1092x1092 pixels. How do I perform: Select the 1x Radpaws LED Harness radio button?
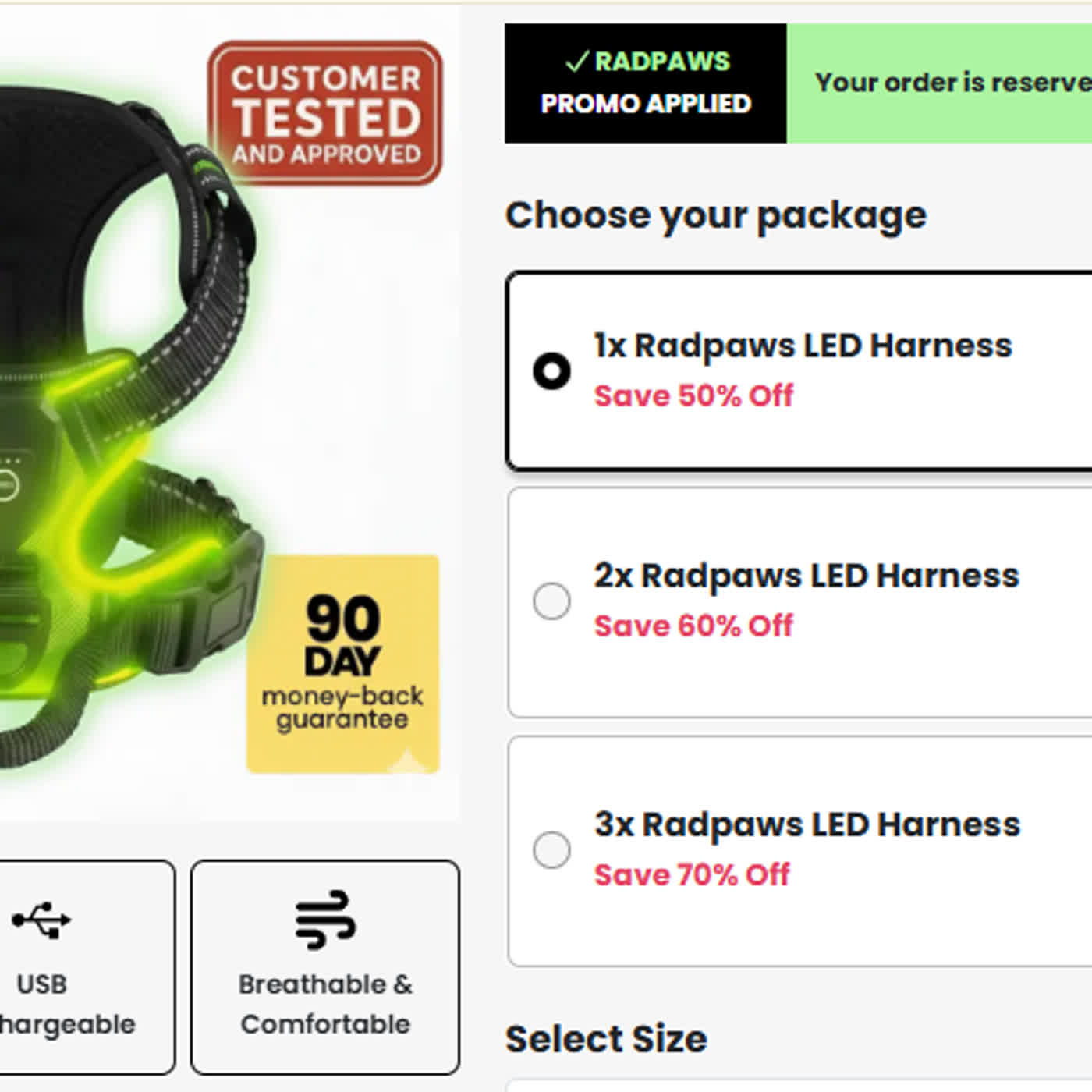coord(551,370)
